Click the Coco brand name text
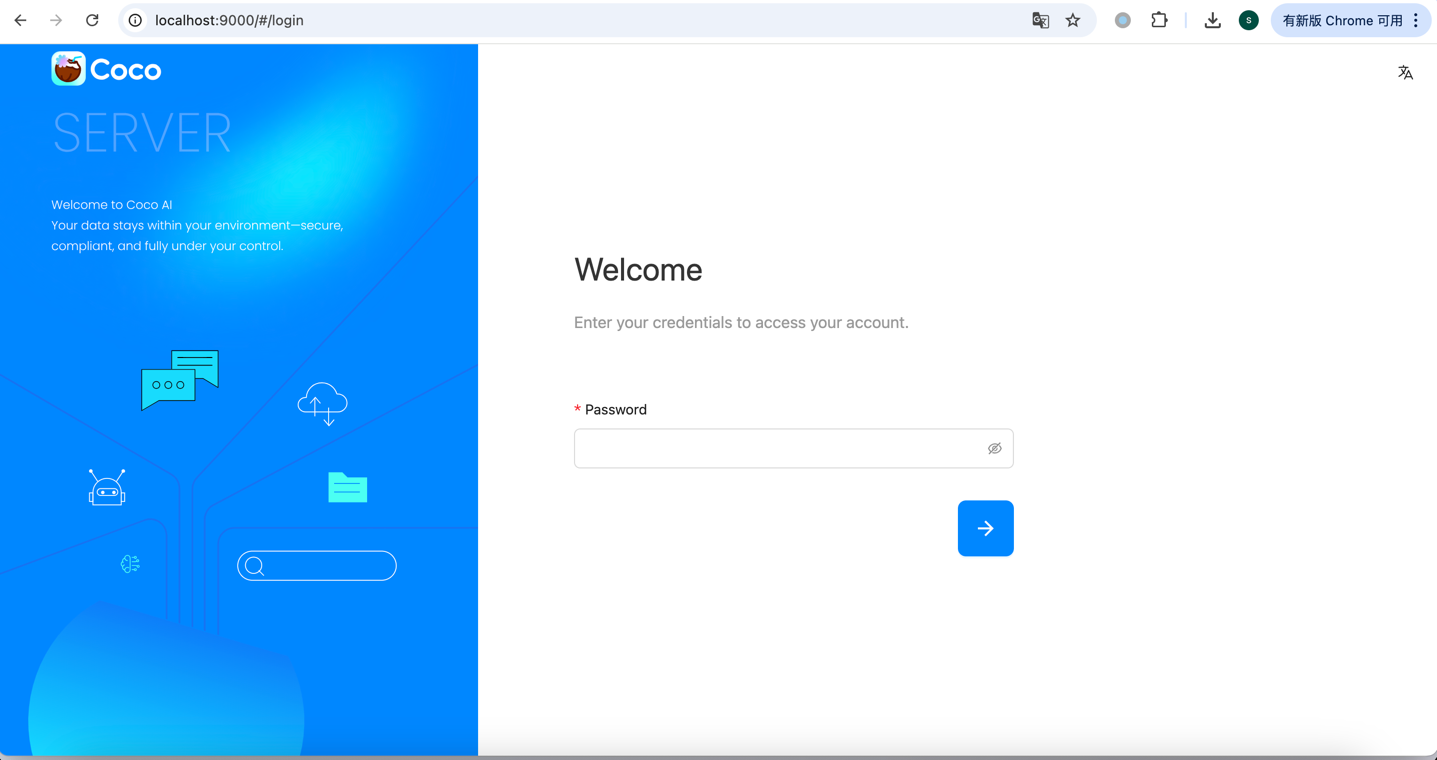1437x760 pixels. [126, 70]
